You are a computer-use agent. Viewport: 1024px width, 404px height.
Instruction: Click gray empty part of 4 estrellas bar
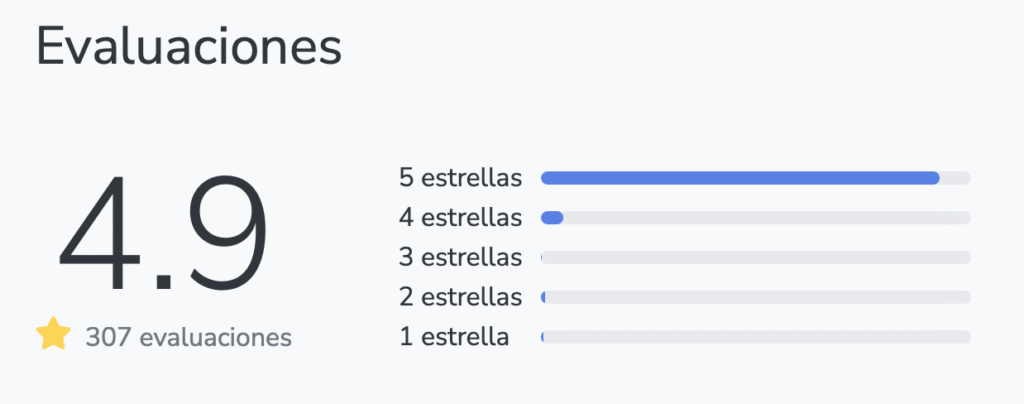[x=767, y=217]
